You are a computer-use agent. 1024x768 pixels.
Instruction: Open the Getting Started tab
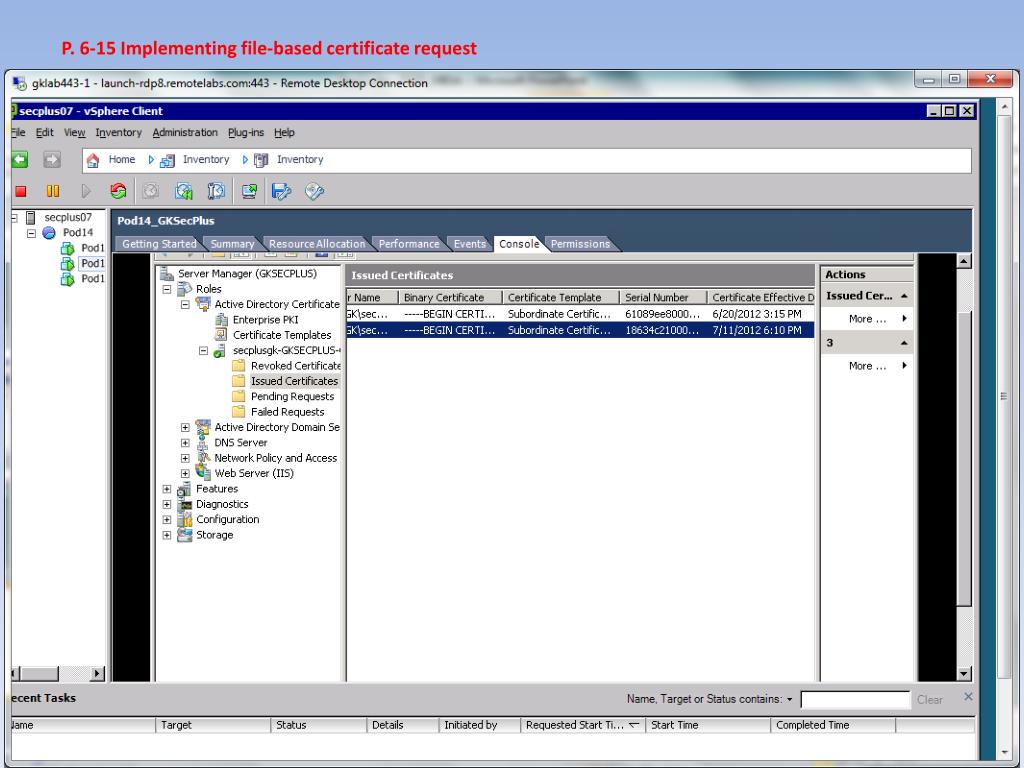coord(159,244)
